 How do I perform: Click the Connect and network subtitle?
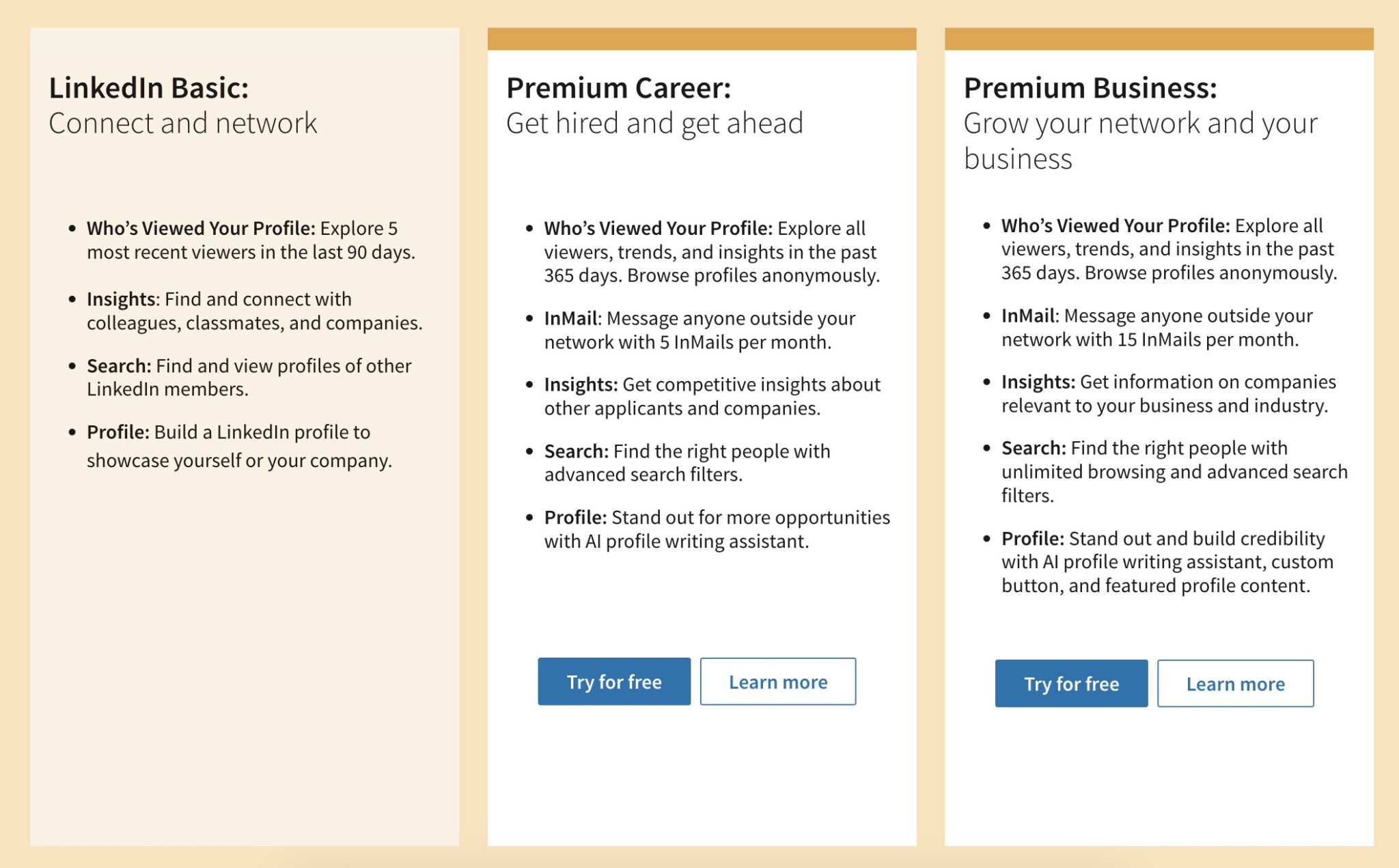pos(182,124)
